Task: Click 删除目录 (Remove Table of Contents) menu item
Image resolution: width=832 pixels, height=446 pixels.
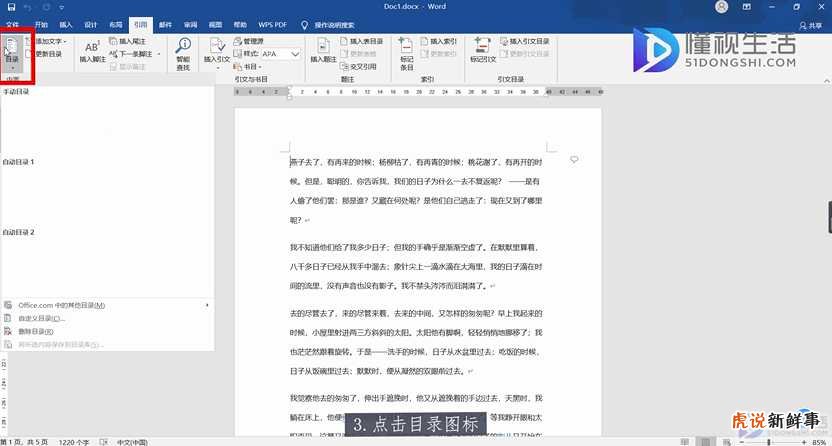Action: point(107,331)
